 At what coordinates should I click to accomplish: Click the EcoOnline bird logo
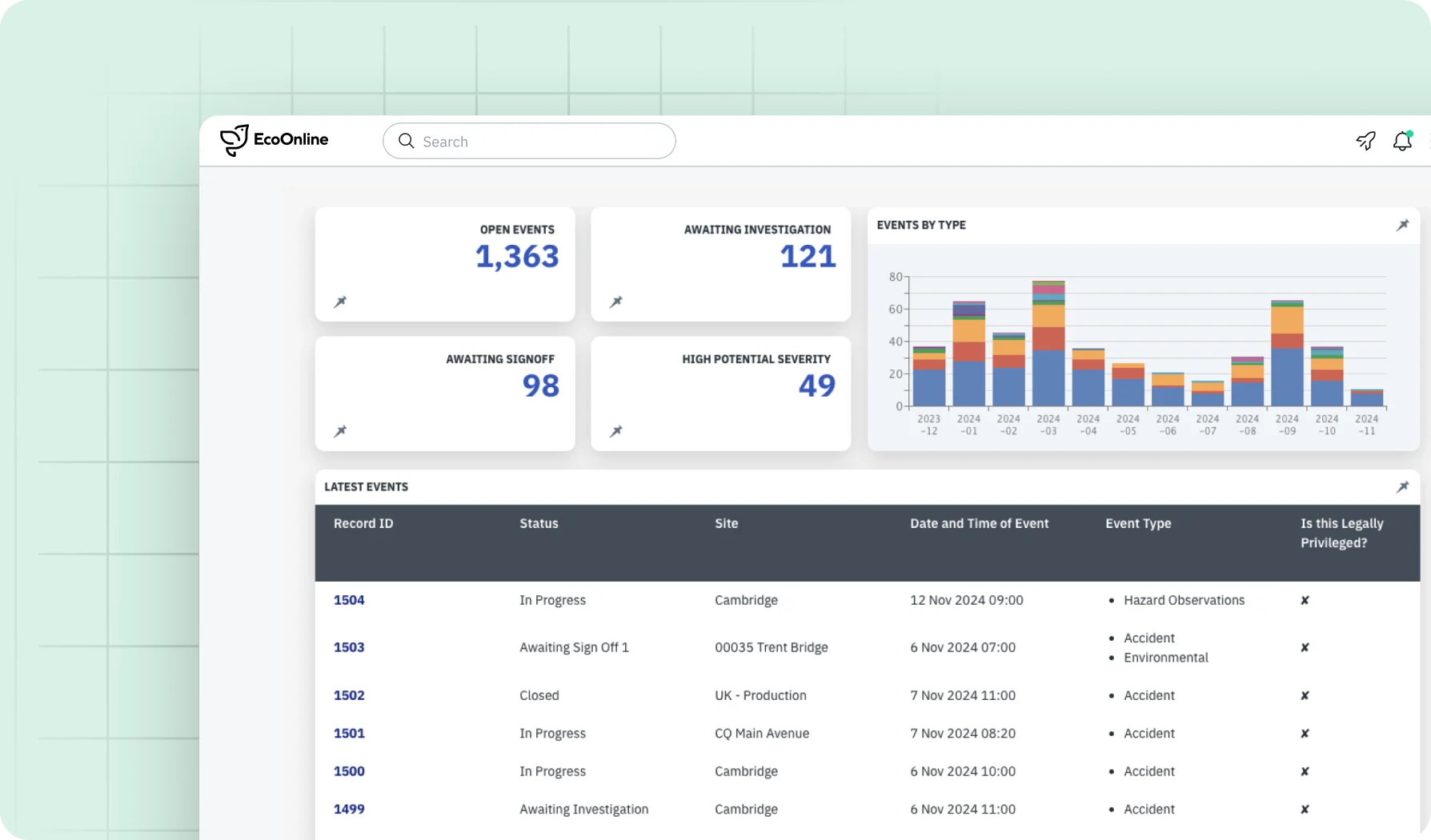pyautogui.click(x=233, y=139)
